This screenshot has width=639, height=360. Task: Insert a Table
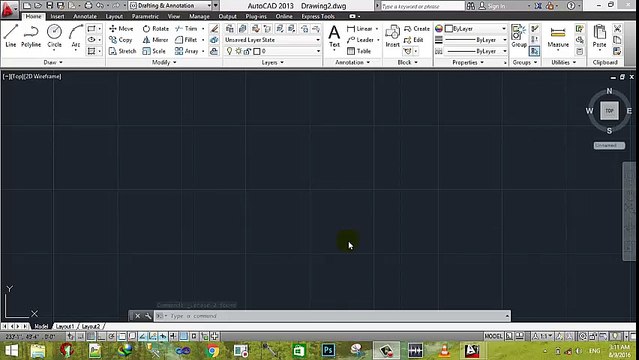click(x=359, y=51)
